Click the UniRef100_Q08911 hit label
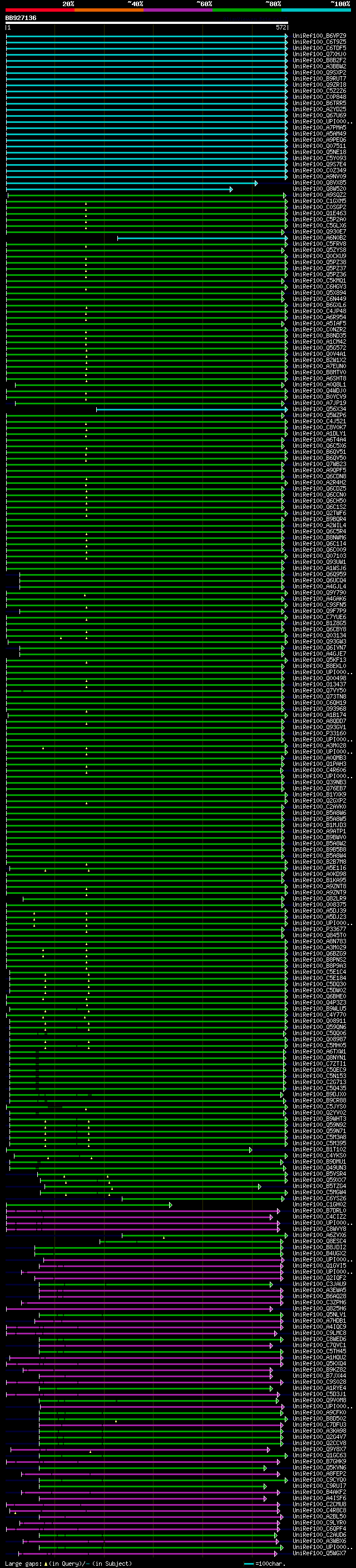This screenshot has height=1568, width=356. [x=319, y=1021]
